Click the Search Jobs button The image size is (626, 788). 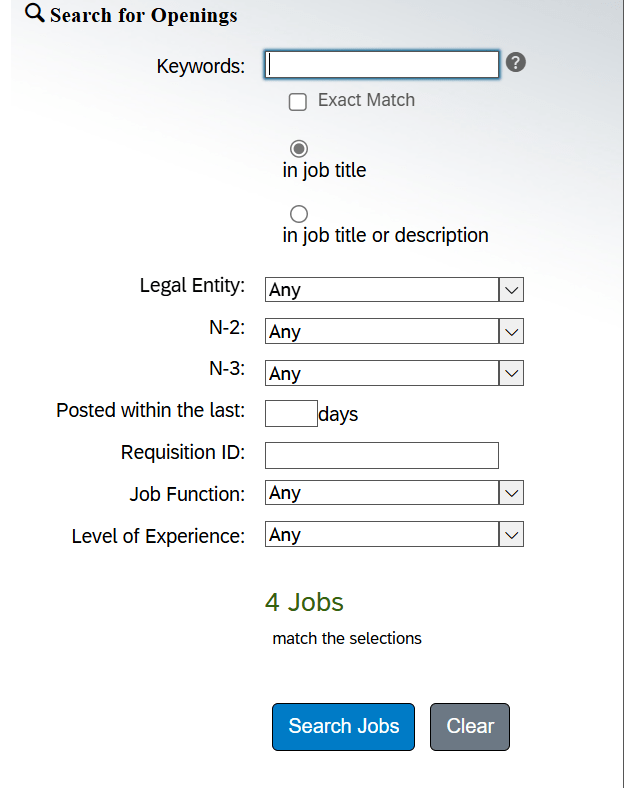[344, 727]
